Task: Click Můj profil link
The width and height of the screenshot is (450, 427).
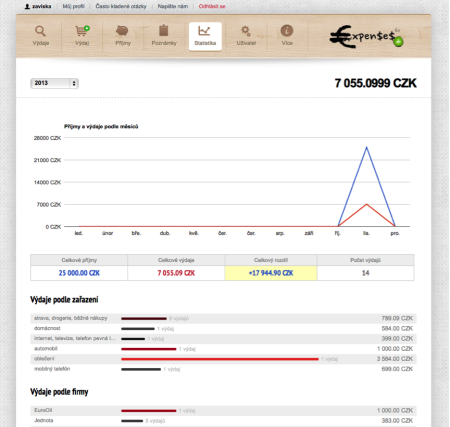Action: [x=73, y=6]
